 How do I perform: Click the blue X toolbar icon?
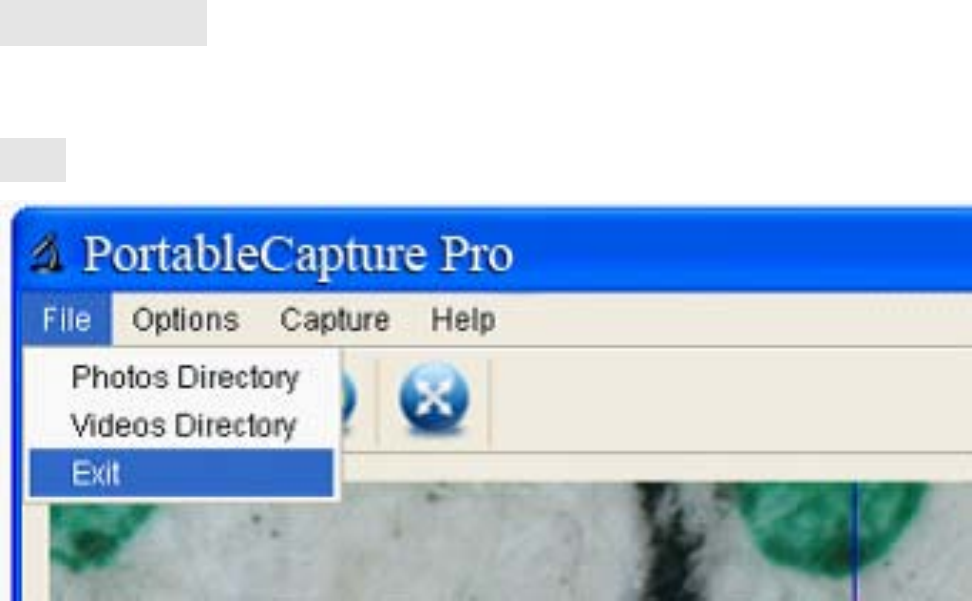(x=434, y=397)
